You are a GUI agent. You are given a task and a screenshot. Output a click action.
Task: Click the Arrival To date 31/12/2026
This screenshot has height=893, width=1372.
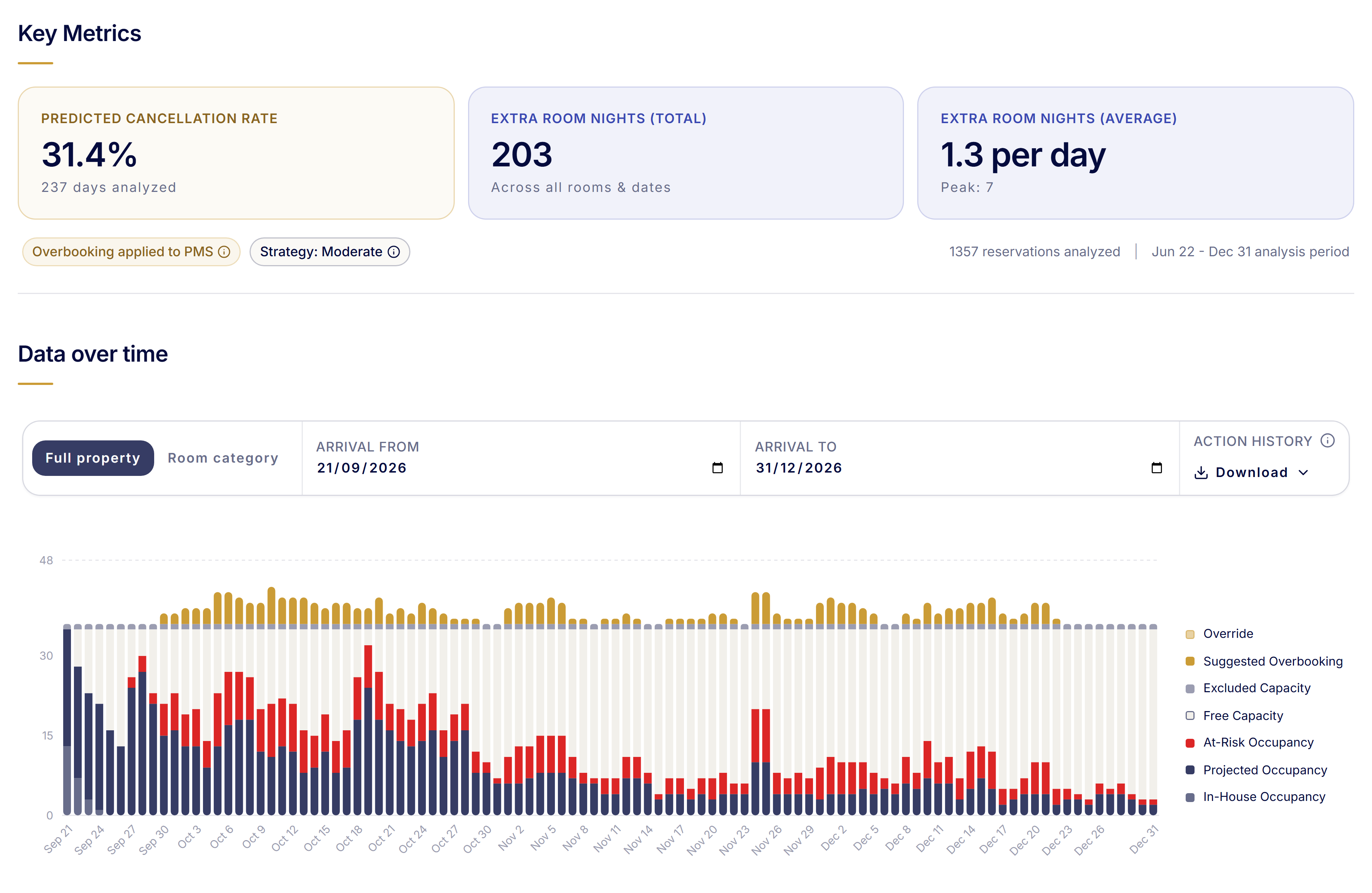point(799,467)
